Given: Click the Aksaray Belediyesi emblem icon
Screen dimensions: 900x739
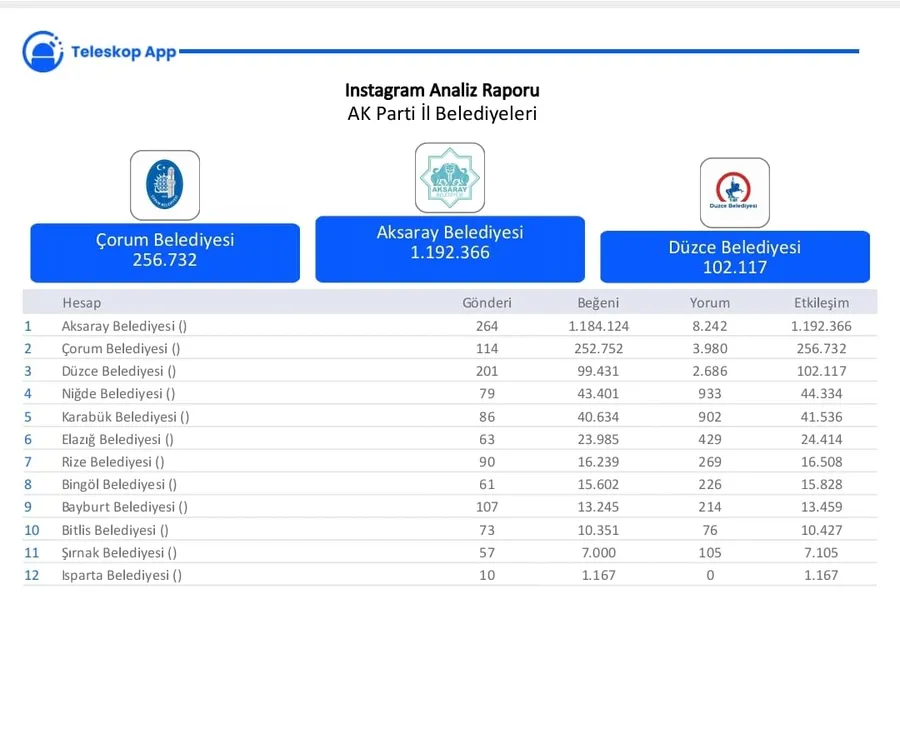Looking at the screenshot, I should 450,178.
